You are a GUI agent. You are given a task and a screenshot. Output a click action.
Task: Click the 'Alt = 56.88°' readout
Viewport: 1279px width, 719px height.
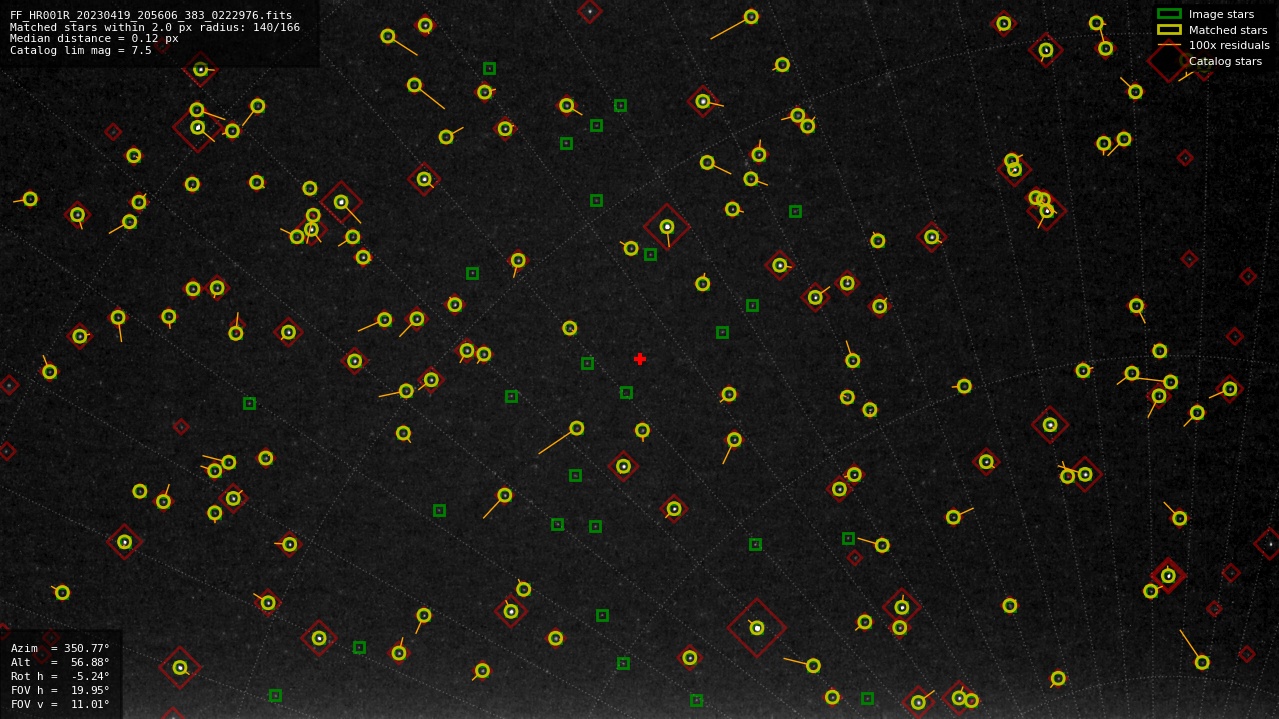coord(60,662)
